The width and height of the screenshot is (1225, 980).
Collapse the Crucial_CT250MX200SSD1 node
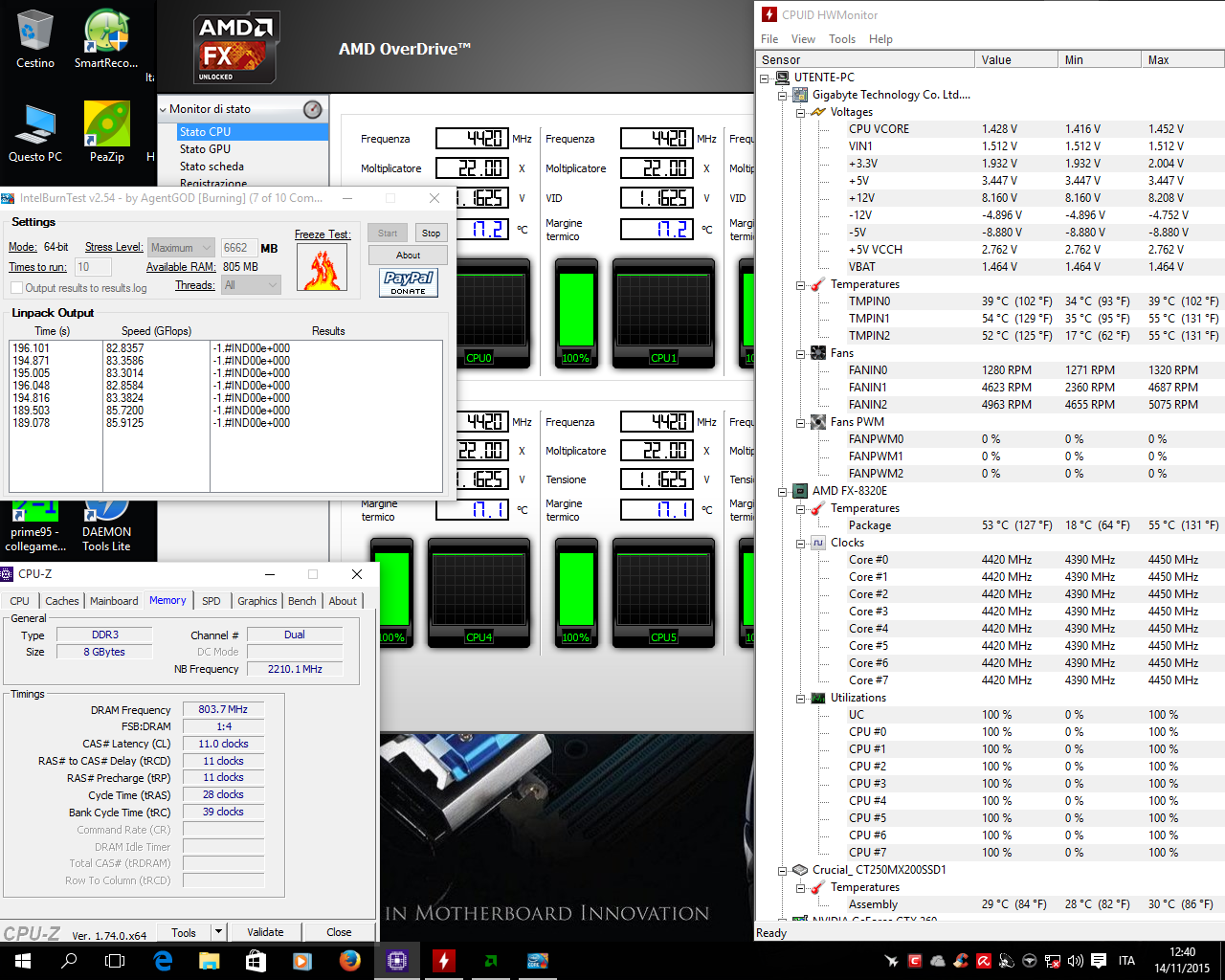pos(782,870)
